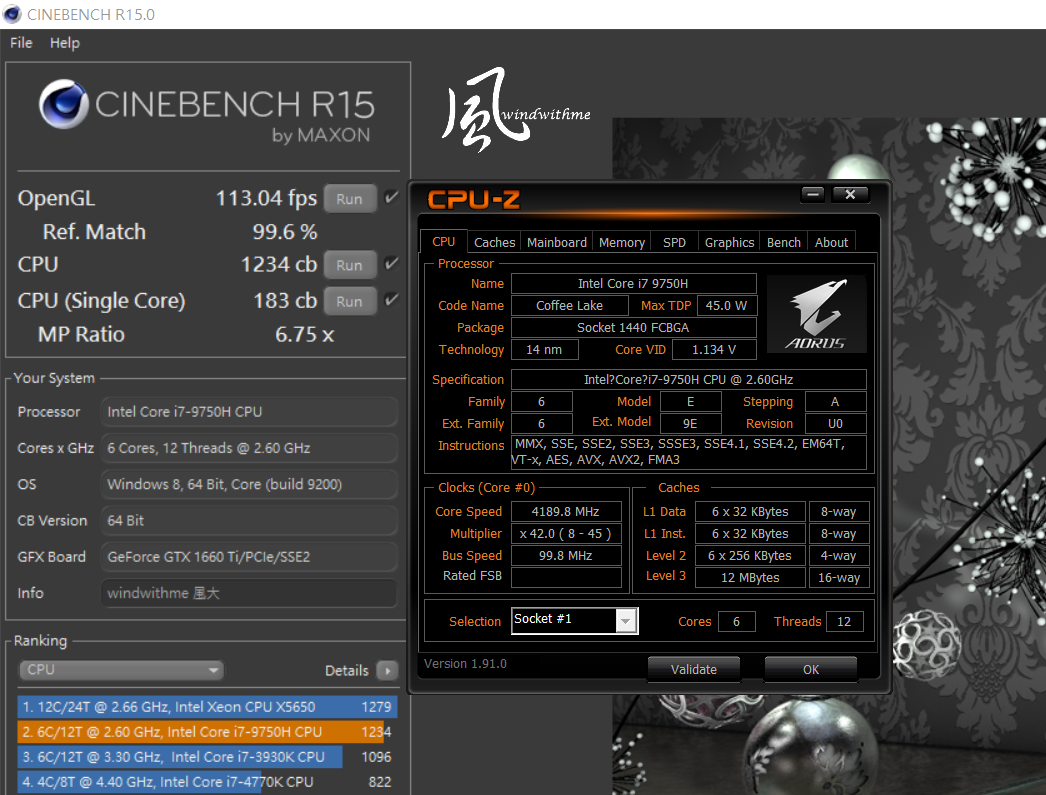Run the OpenGL benchmark
Image resolution: width=1046 pixels, height=795 pixels.
click(x=350, y=199)
